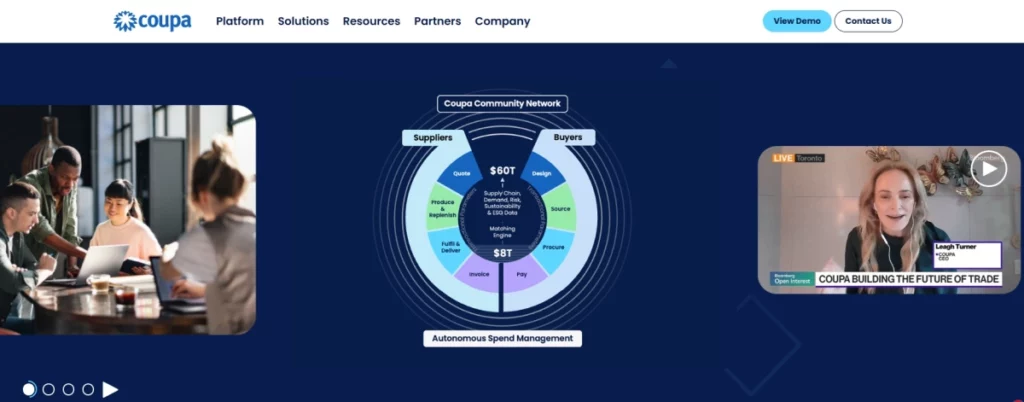Select the third carousel slide dot

click(68, 390)
